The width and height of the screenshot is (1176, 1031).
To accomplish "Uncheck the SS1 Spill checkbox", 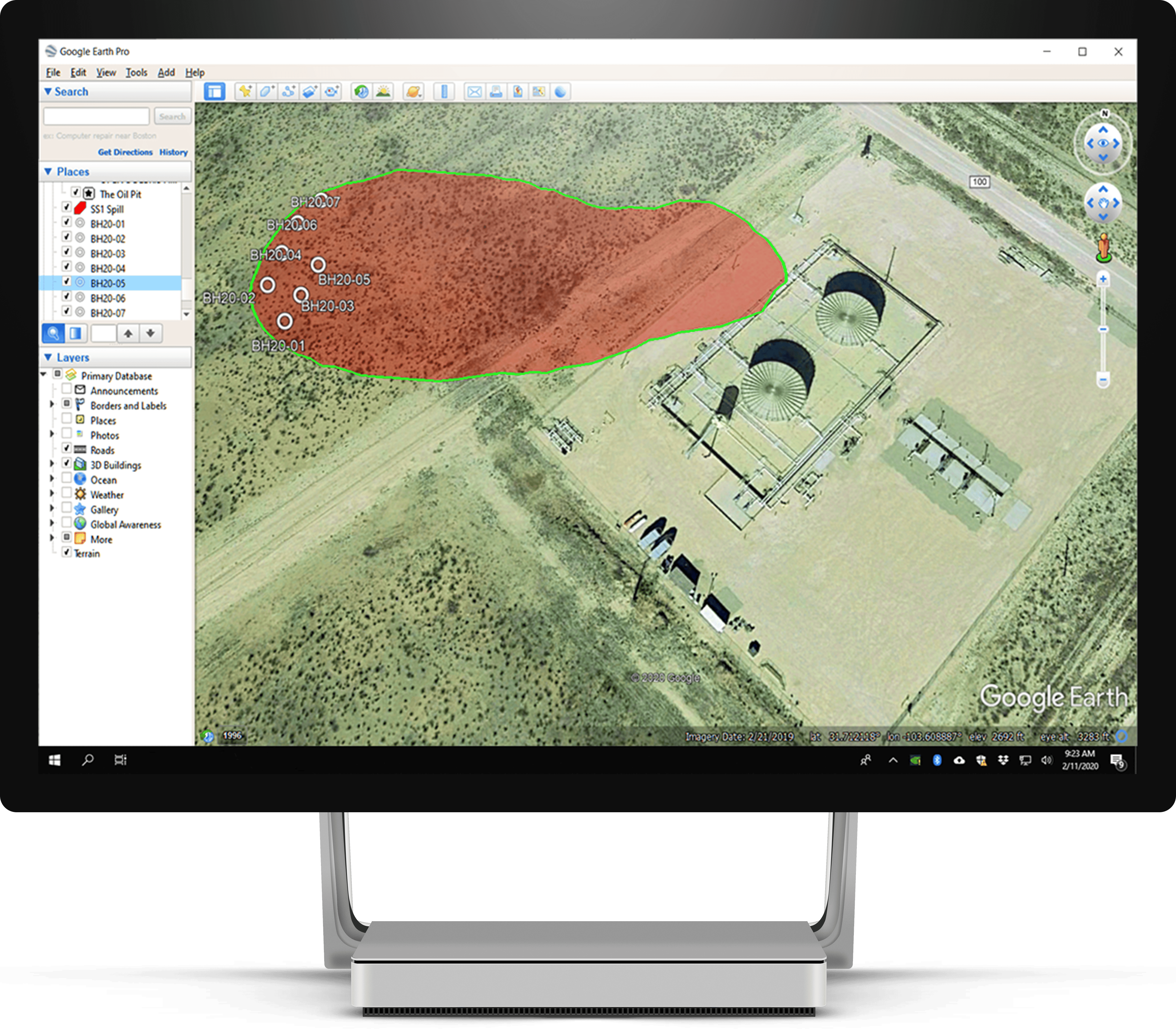I will click(66, 207).
